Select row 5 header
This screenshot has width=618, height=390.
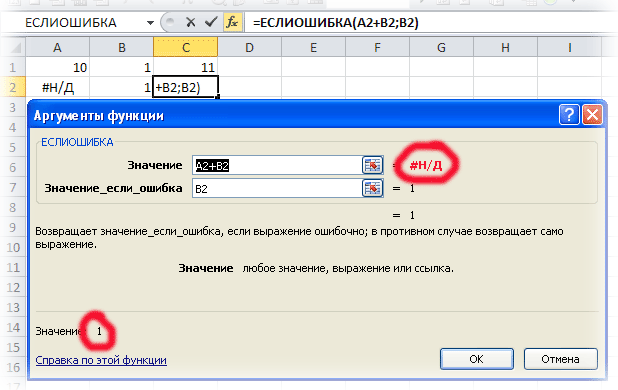(x=13, y=147)
